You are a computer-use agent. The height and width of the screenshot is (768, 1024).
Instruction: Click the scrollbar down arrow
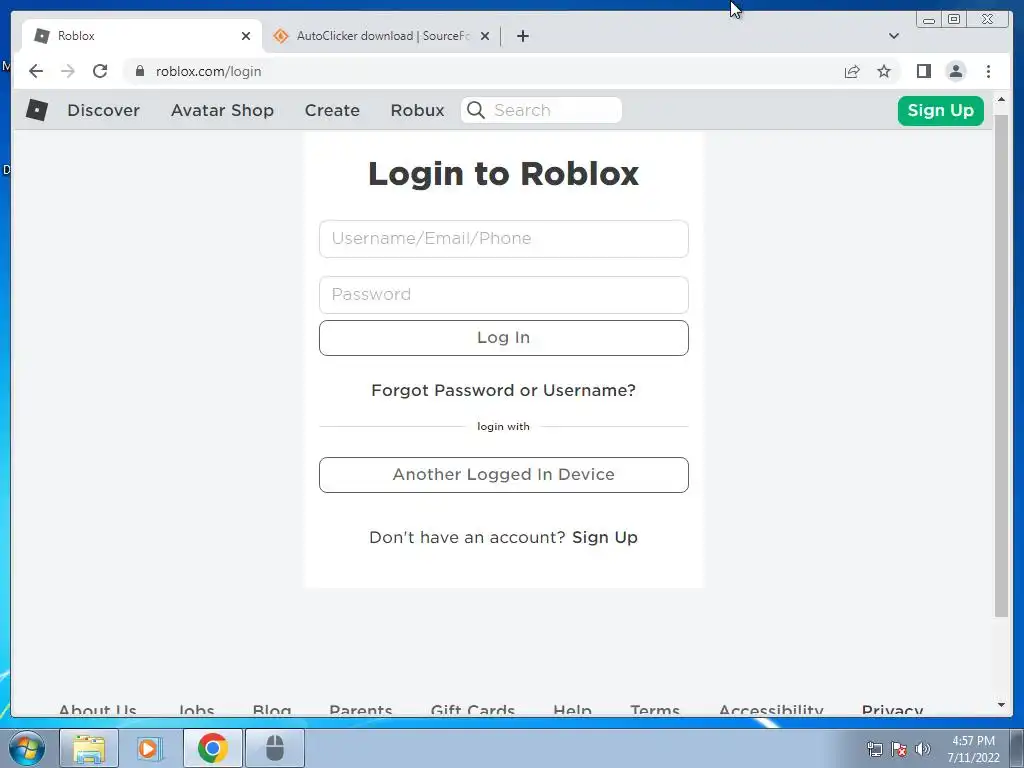1001,705
